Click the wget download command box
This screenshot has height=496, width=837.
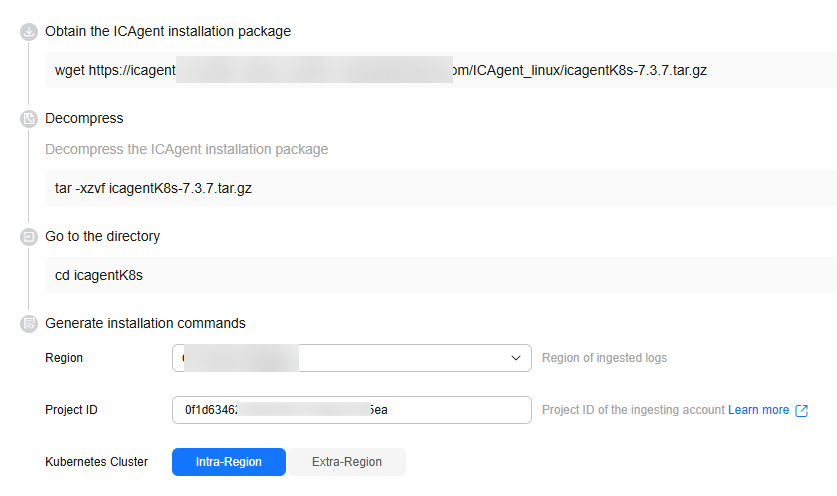(441, 70)
